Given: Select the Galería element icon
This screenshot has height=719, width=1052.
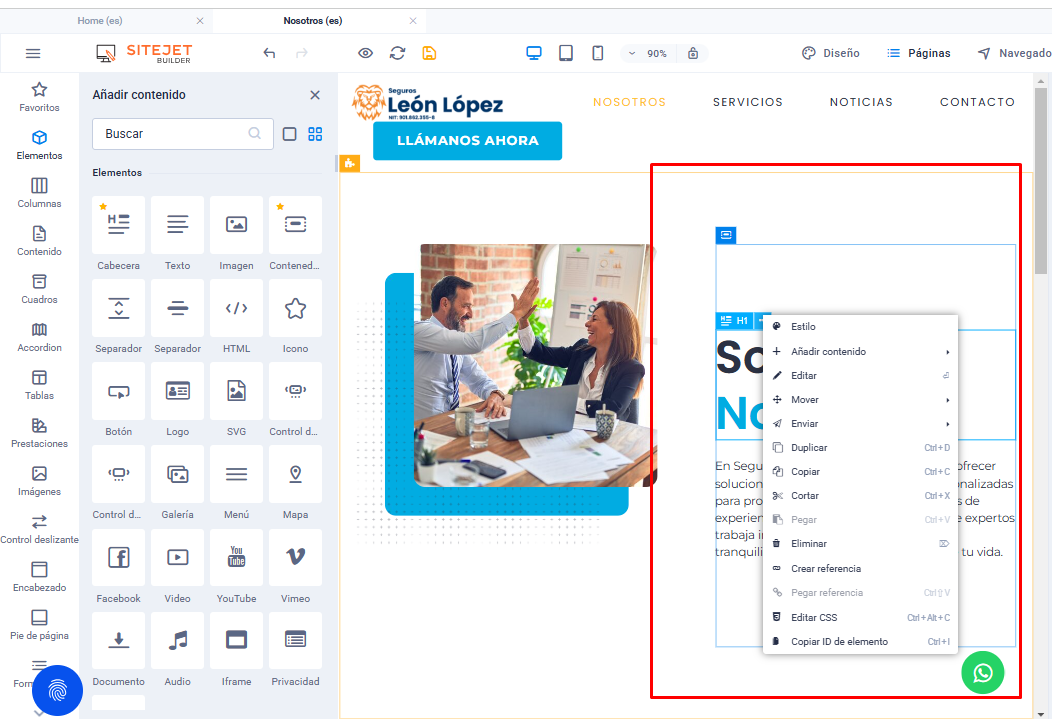Looking at the screenshot, I should pyautogui.click(x=177, y=474).
